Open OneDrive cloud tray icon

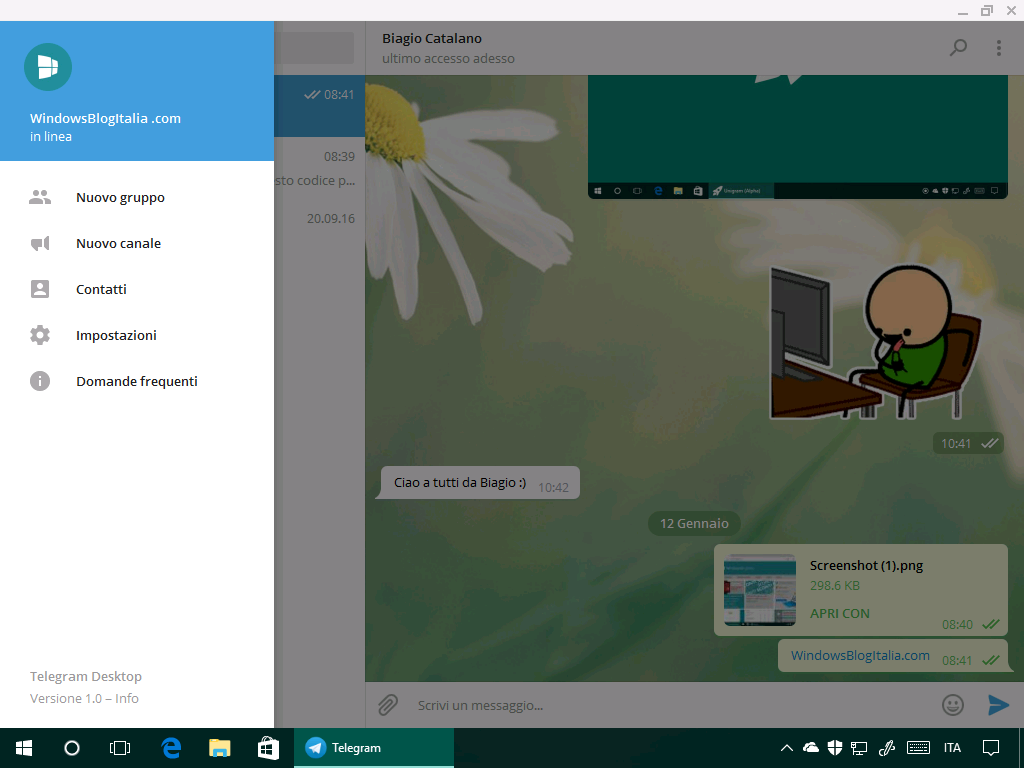pos(810,748)
